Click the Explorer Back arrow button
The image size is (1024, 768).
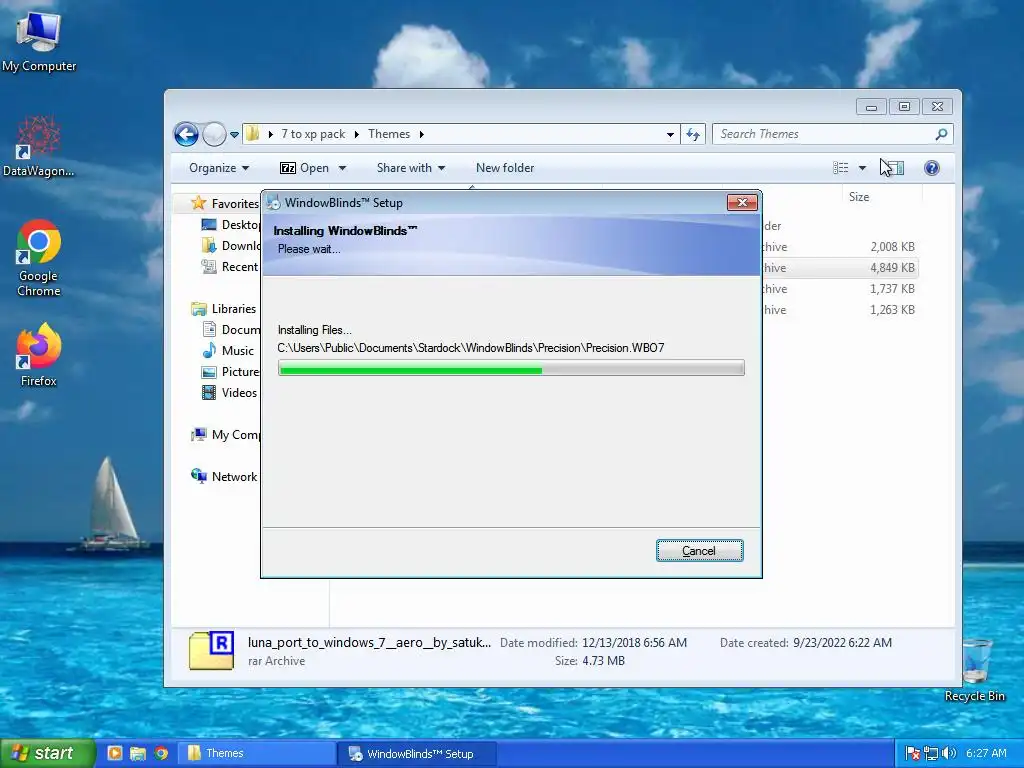tap(186, 135)
